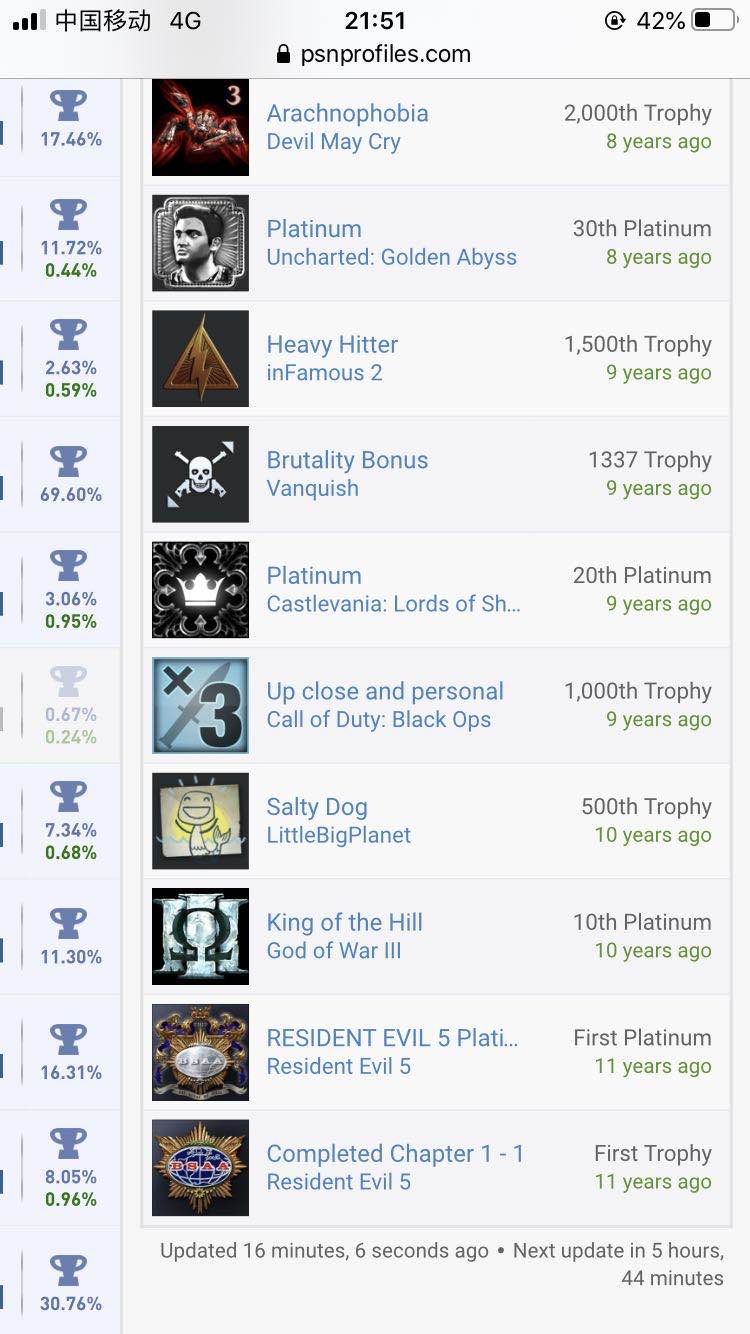
Task: Tap the Salty Dog sticker icon
Action: tap(200, 821)
